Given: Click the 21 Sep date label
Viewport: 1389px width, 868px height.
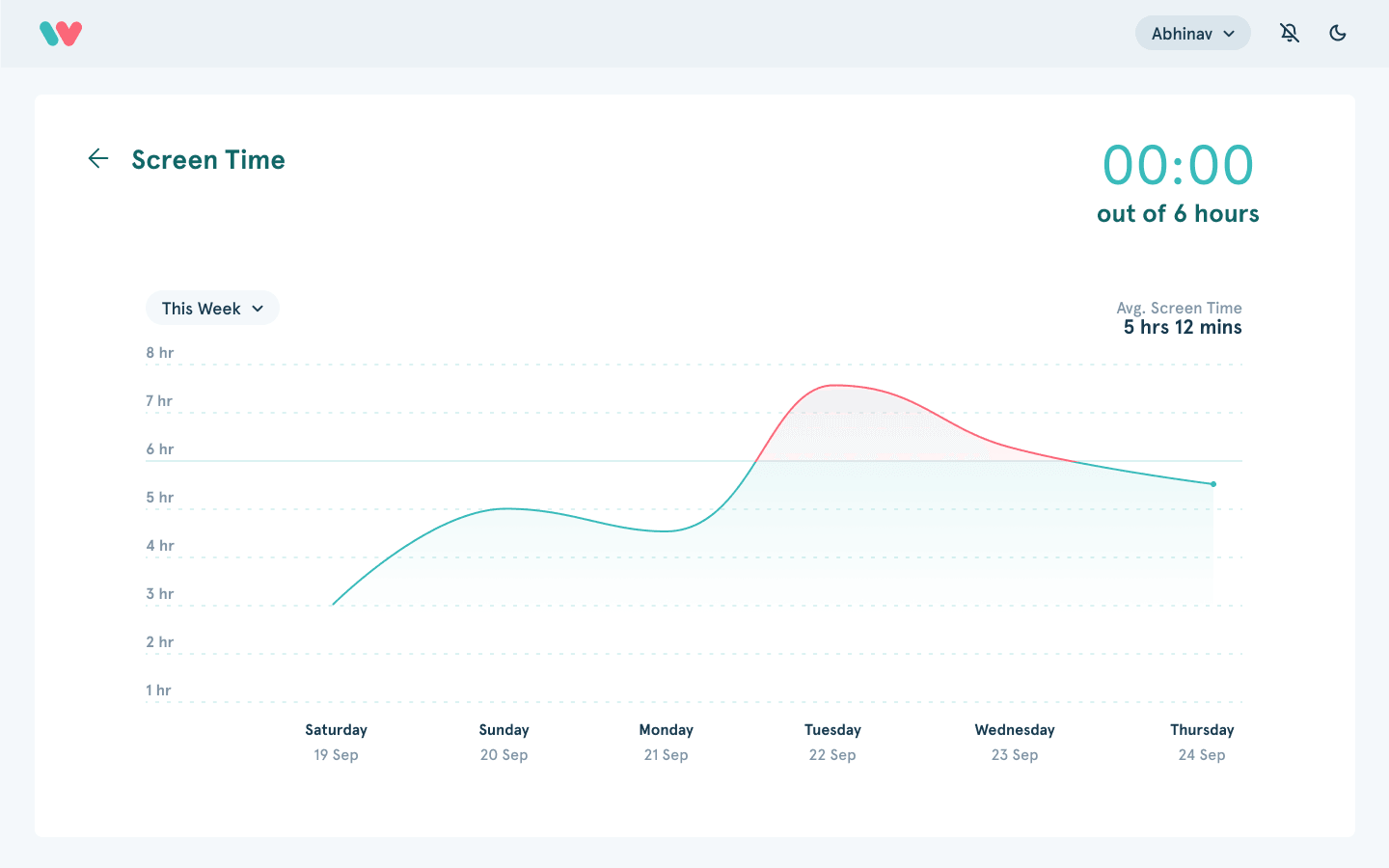Looking at the screenshot, I should (x=666, y=755).
